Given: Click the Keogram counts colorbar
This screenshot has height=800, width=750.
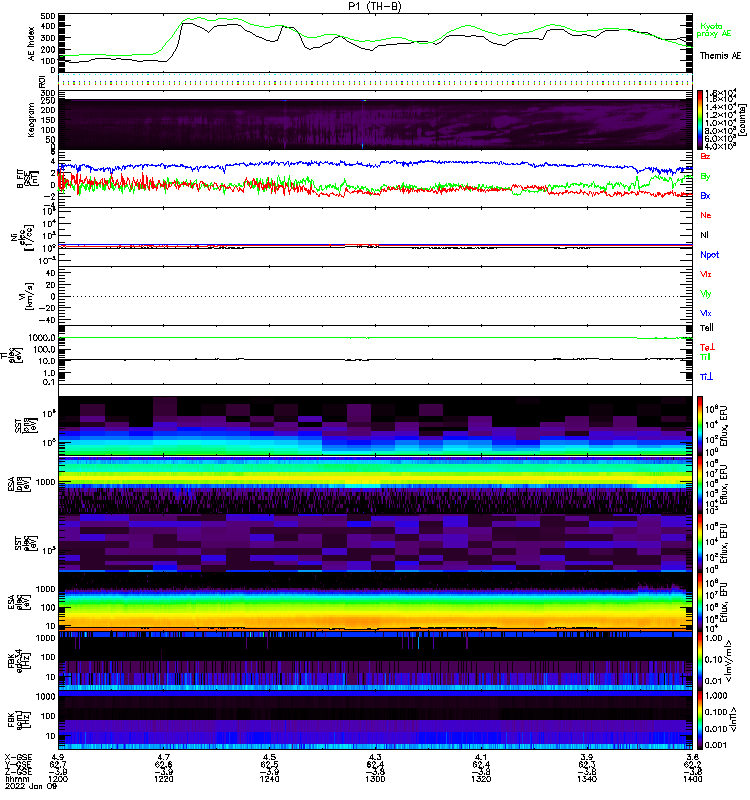Looking at the screenshot, I should [x=700, y=120].
